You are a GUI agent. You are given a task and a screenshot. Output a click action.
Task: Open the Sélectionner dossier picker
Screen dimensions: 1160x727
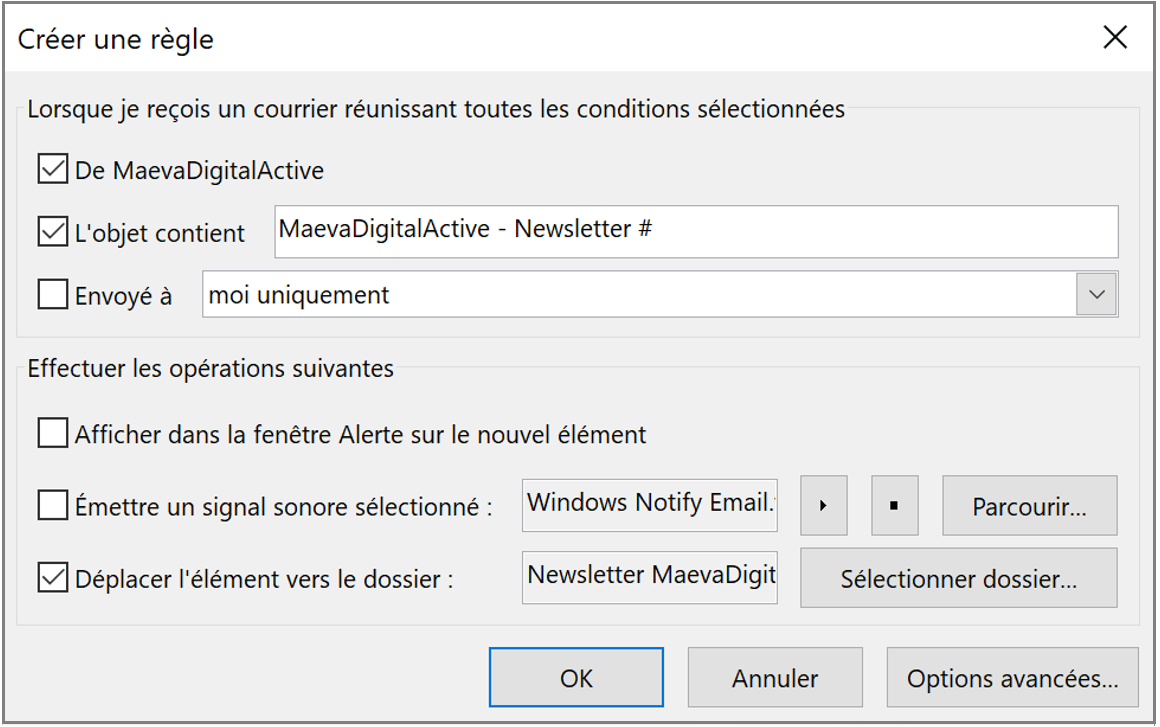(958, 578)
